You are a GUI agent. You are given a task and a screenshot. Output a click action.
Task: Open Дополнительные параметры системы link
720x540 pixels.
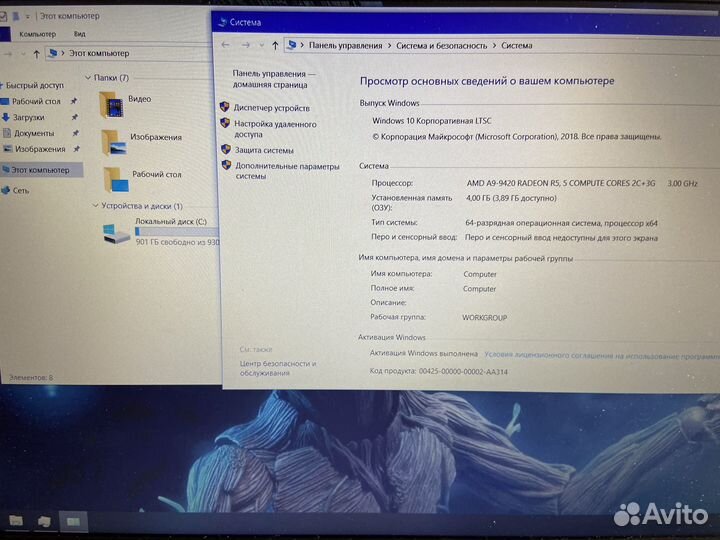click(x=287, y=171)
